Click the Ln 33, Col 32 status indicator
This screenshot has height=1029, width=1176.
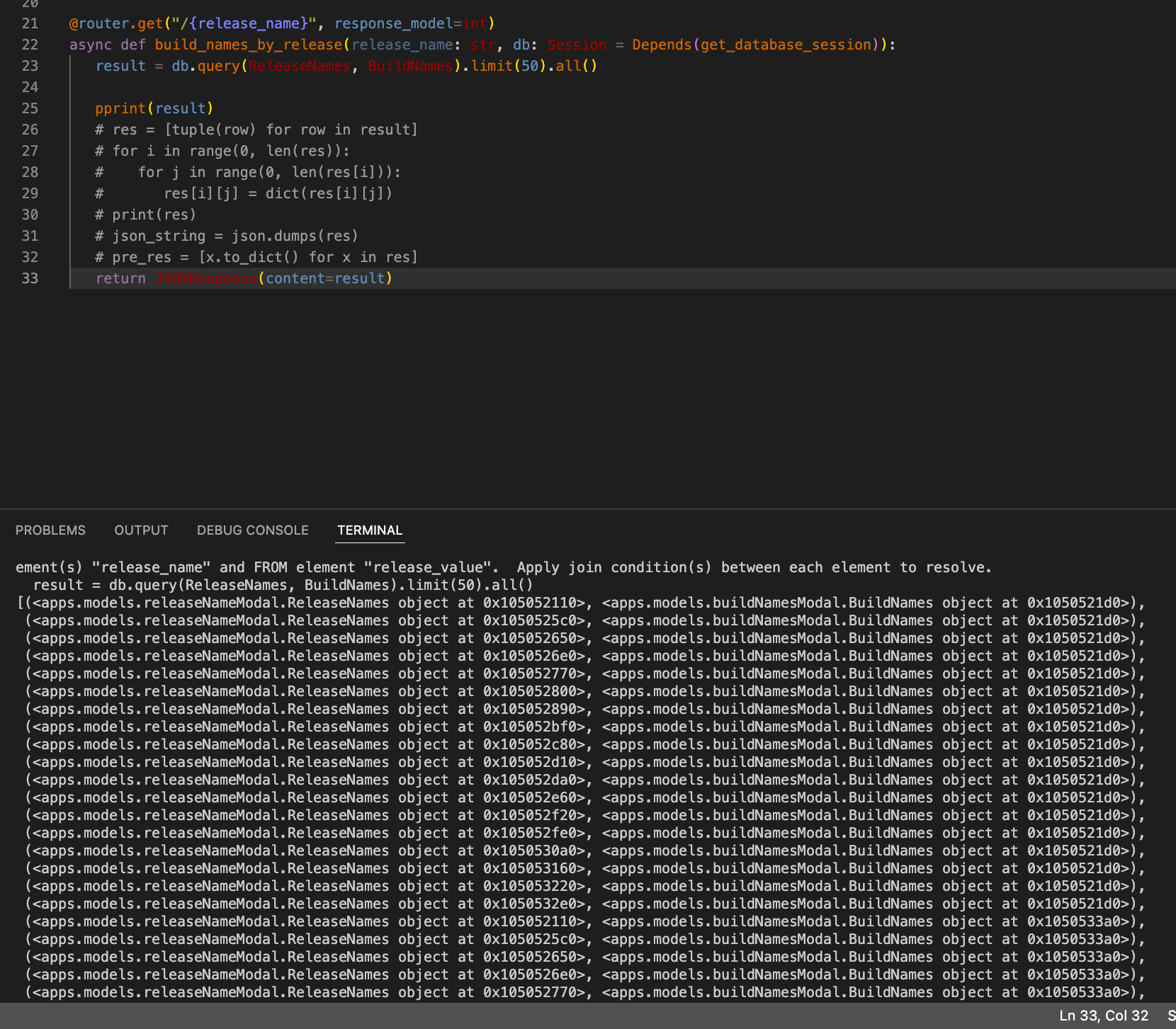(x=1103, y=1016)
